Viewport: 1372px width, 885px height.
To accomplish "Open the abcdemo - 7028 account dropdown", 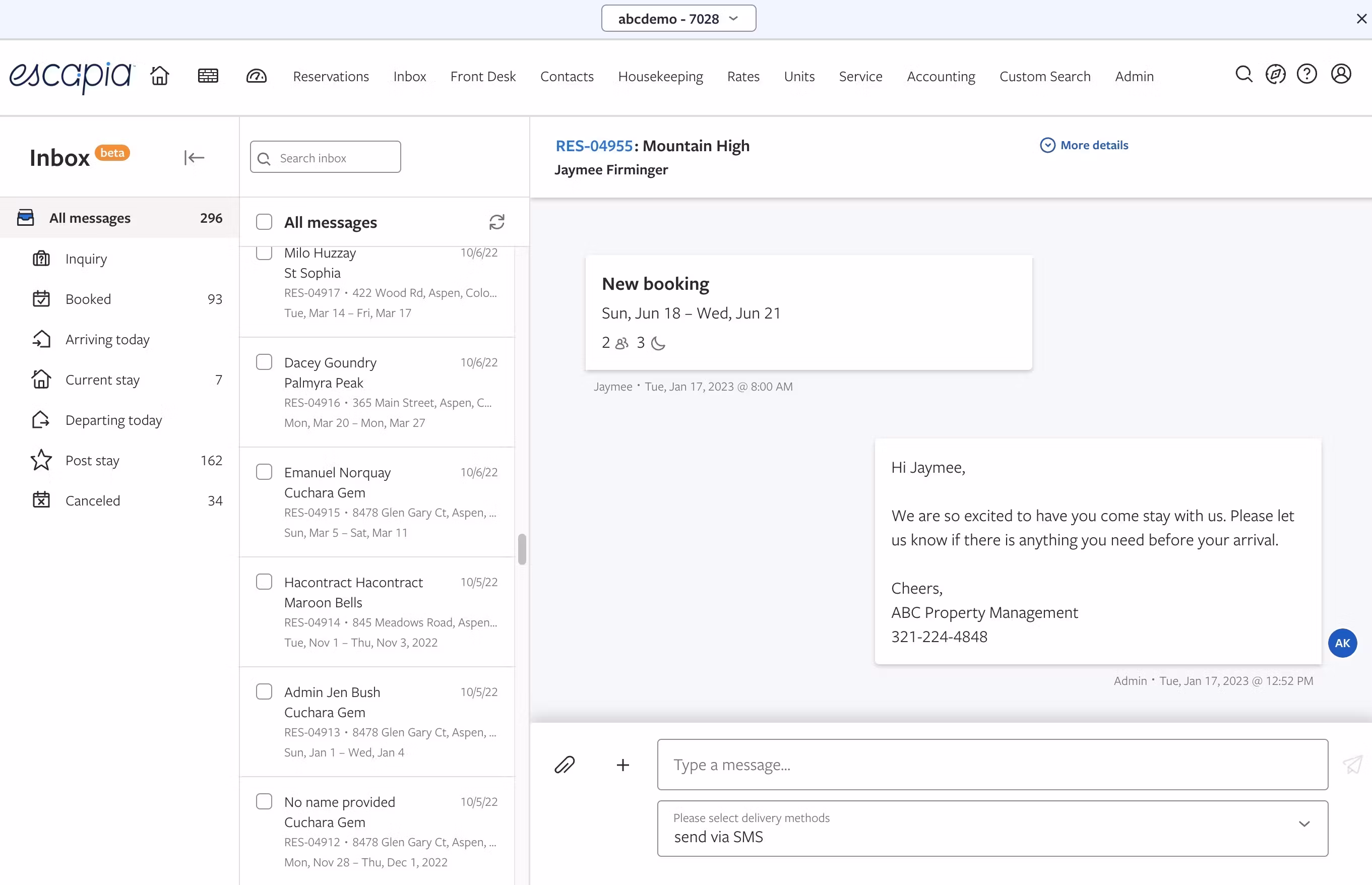I will pyautogui.click(x=678, y=19).
